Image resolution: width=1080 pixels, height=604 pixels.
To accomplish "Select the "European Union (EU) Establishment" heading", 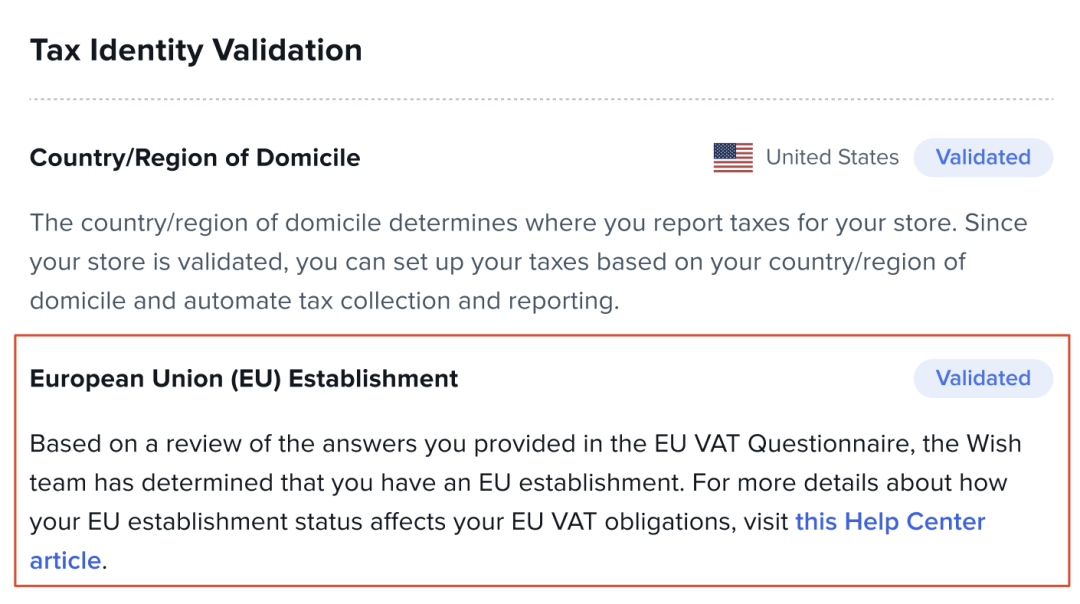I will pyautogui.click(x=244, y=379).
